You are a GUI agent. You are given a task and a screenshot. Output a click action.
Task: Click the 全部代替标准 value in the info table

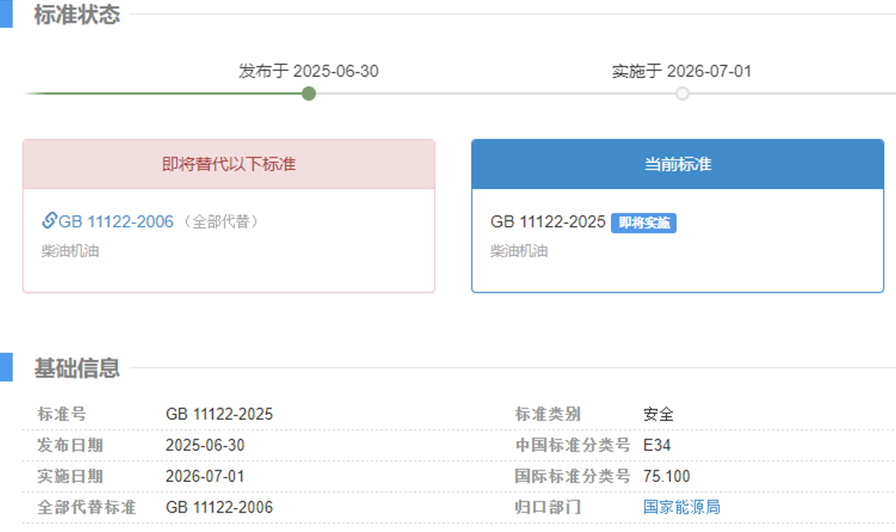coord(219,507)
